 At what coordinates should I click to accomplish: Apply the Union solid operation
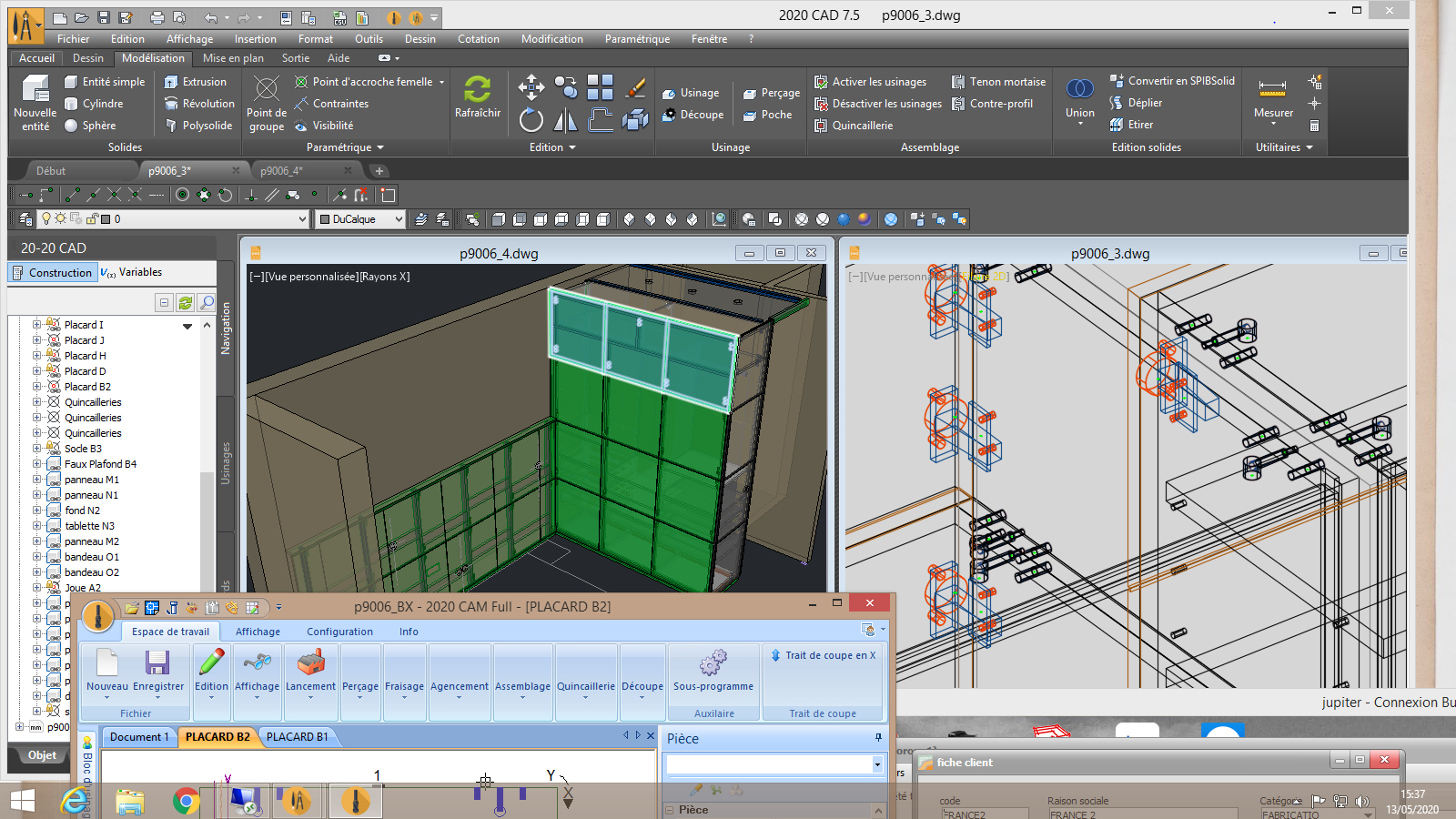pos(1080,98)
